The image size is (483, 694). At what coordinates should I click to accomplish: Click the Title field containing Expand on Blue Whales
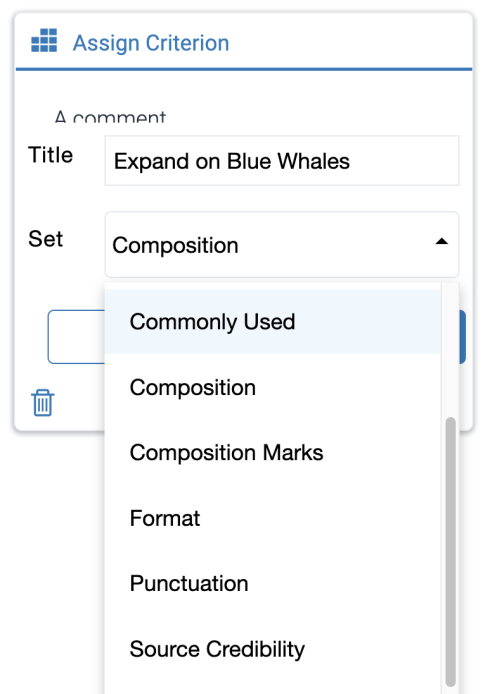pyautogui.click(x=282, y=161)
